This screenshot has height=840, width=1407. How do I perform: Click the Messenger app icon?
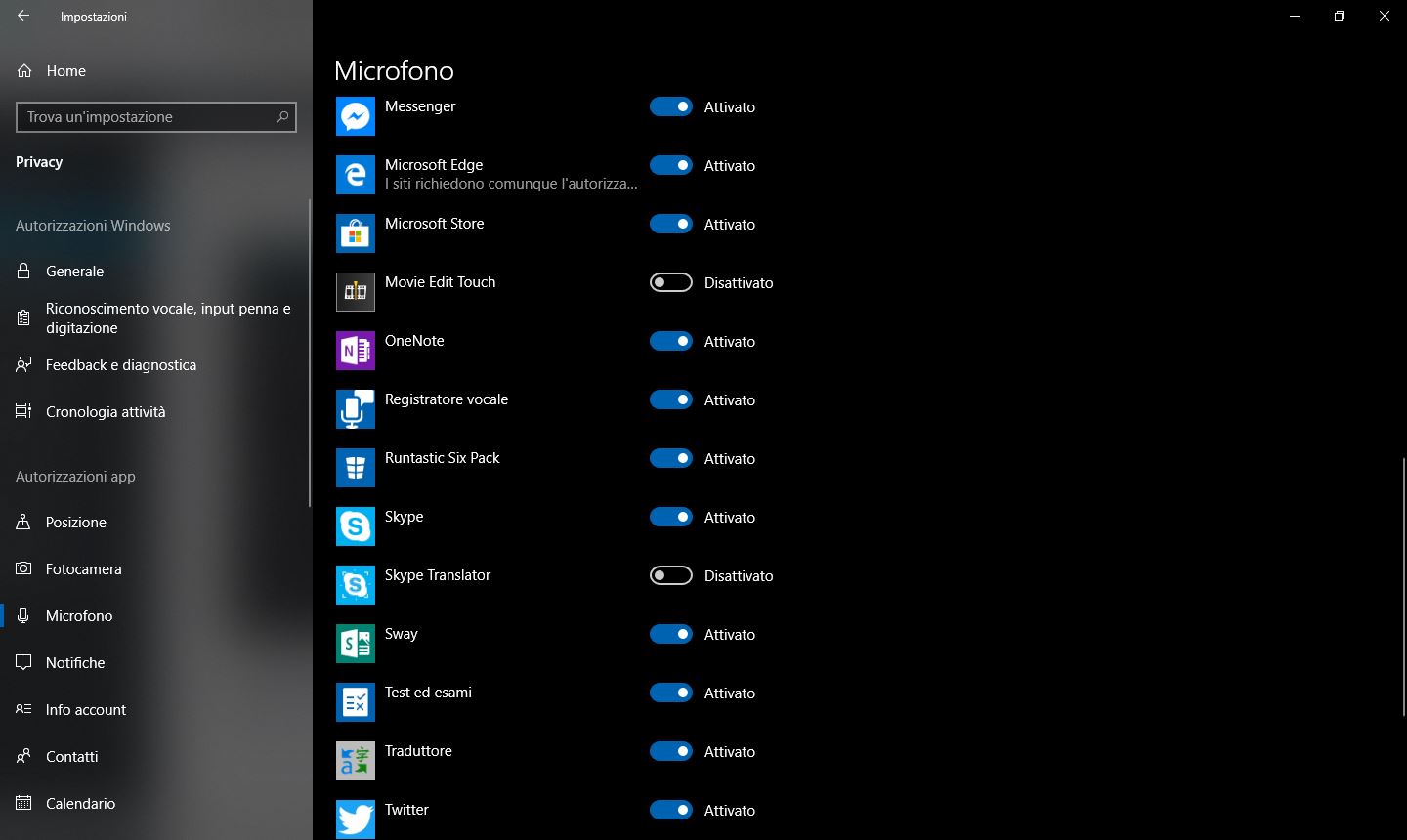[x=356, y=116]
